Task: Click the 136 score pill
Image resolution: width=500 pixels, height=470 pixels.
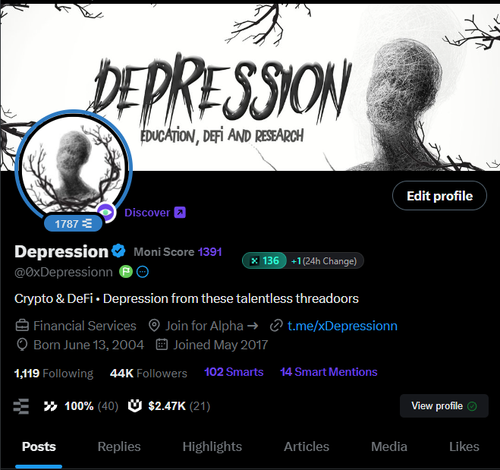Action: tap(264, 261)
